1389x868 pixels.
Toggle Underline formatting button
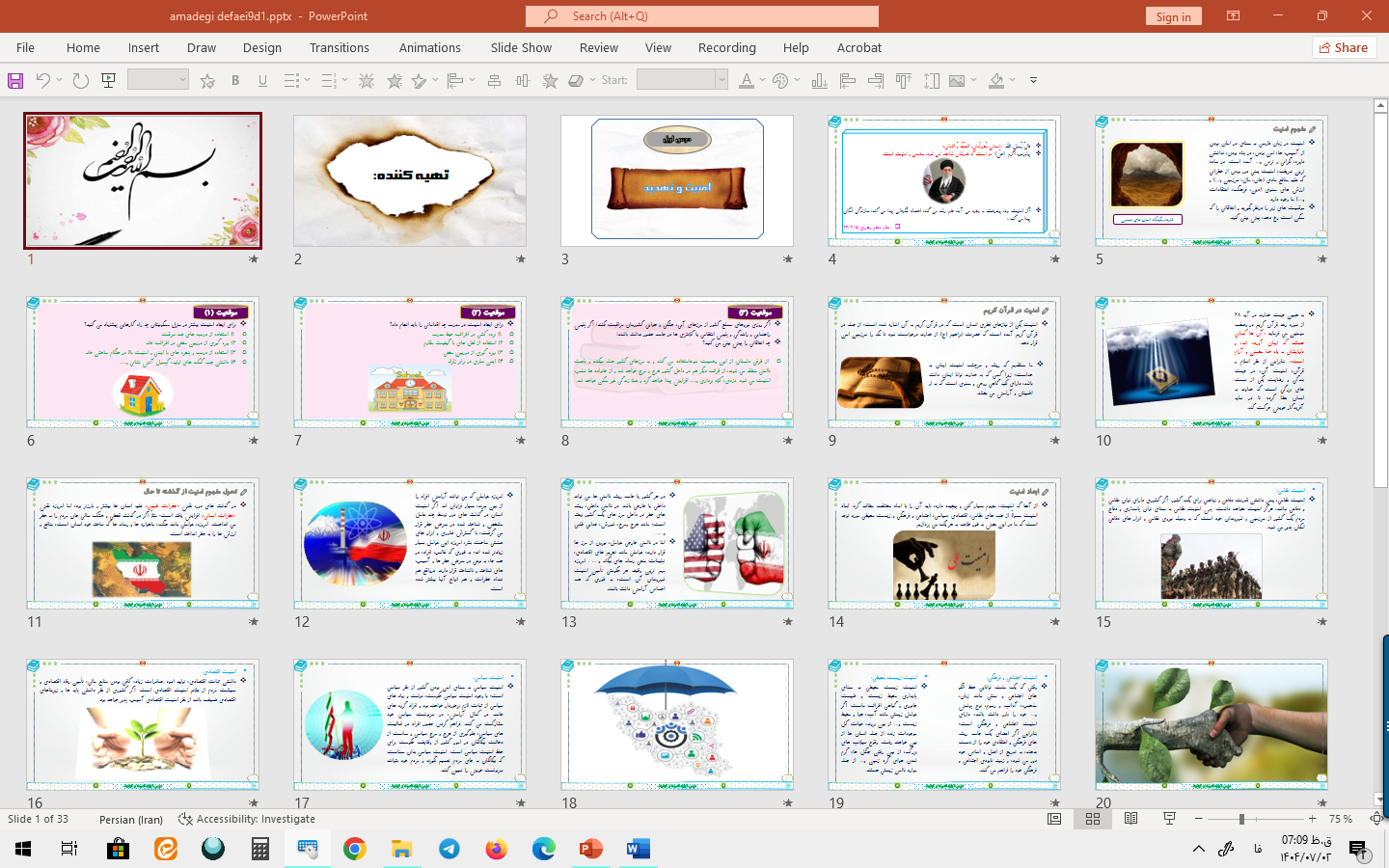(262, 81)
